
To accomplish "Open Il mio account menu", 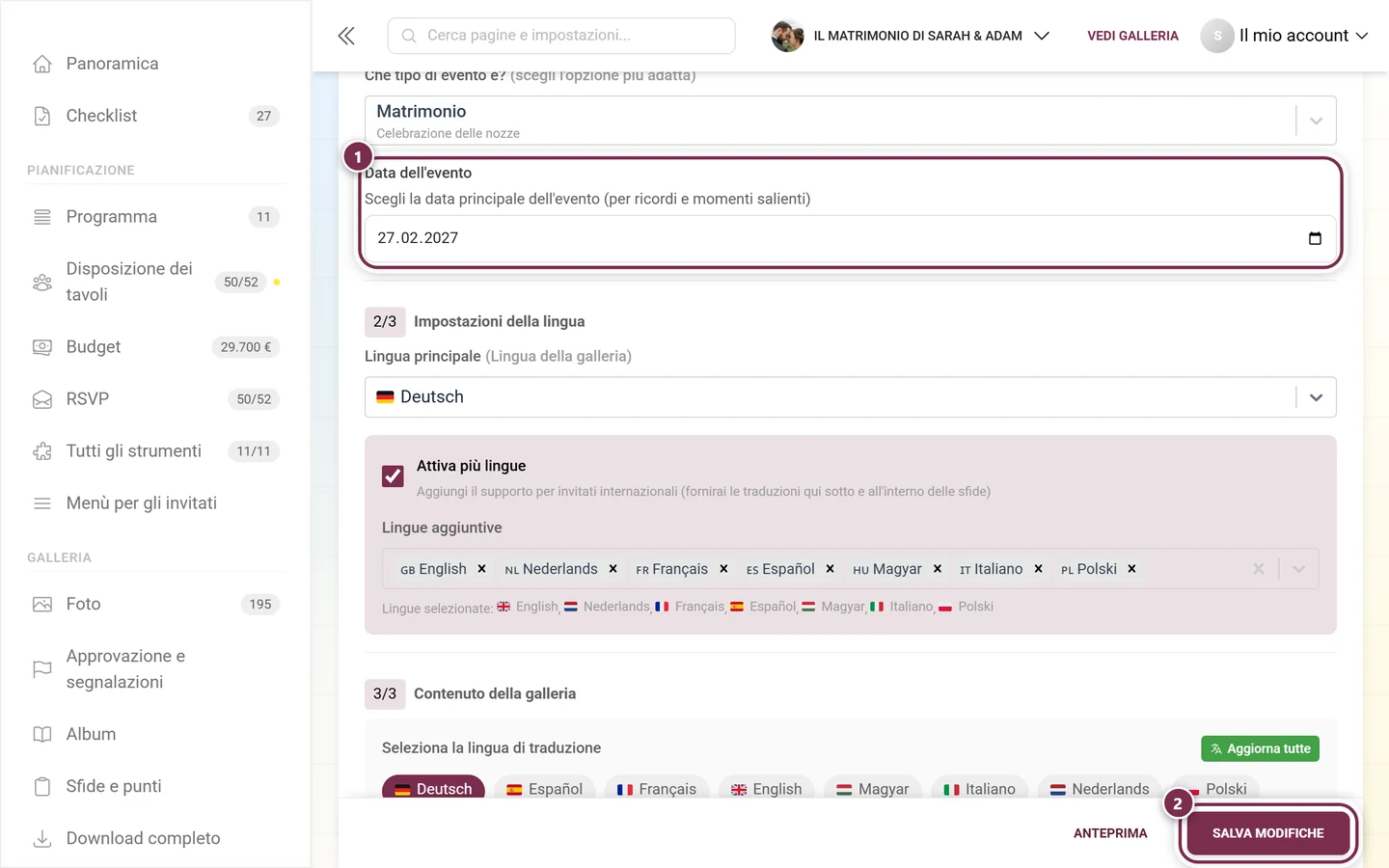I will (1285, 36).
